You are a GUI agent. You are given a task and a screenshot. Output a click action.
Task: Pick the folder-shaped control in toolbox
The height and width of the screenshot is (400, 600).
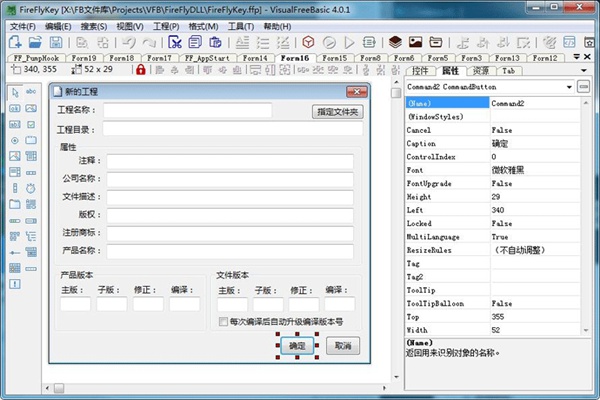pos(15,204)
